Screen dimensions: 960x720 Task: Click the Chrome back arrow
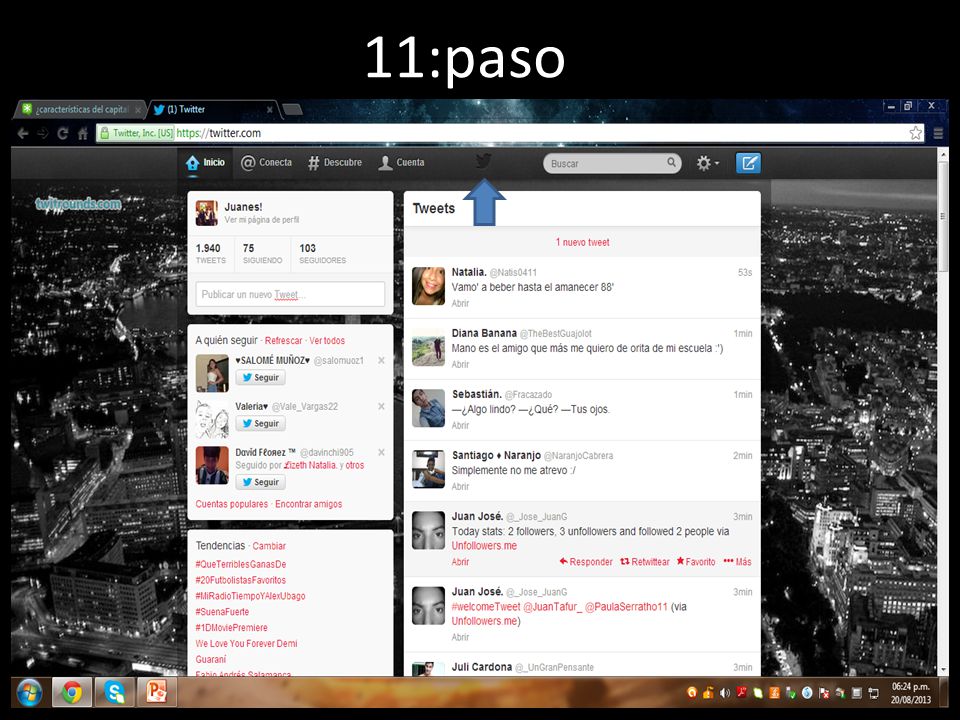click(23, 133)
